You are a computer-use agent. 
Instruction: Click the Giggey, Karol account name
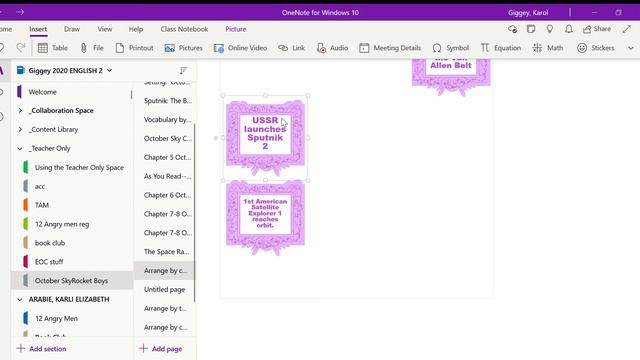click(x=528, y=12)
